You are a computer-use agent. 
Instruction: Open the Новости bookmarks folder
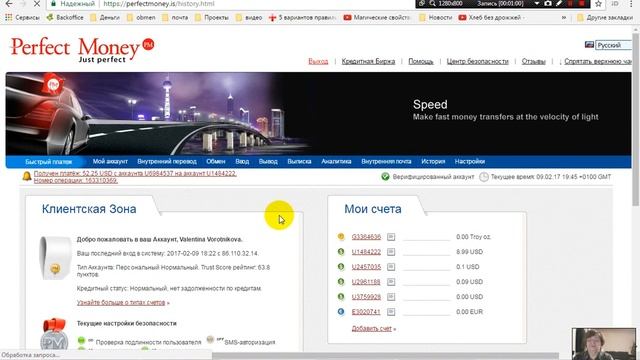(436, 18)
